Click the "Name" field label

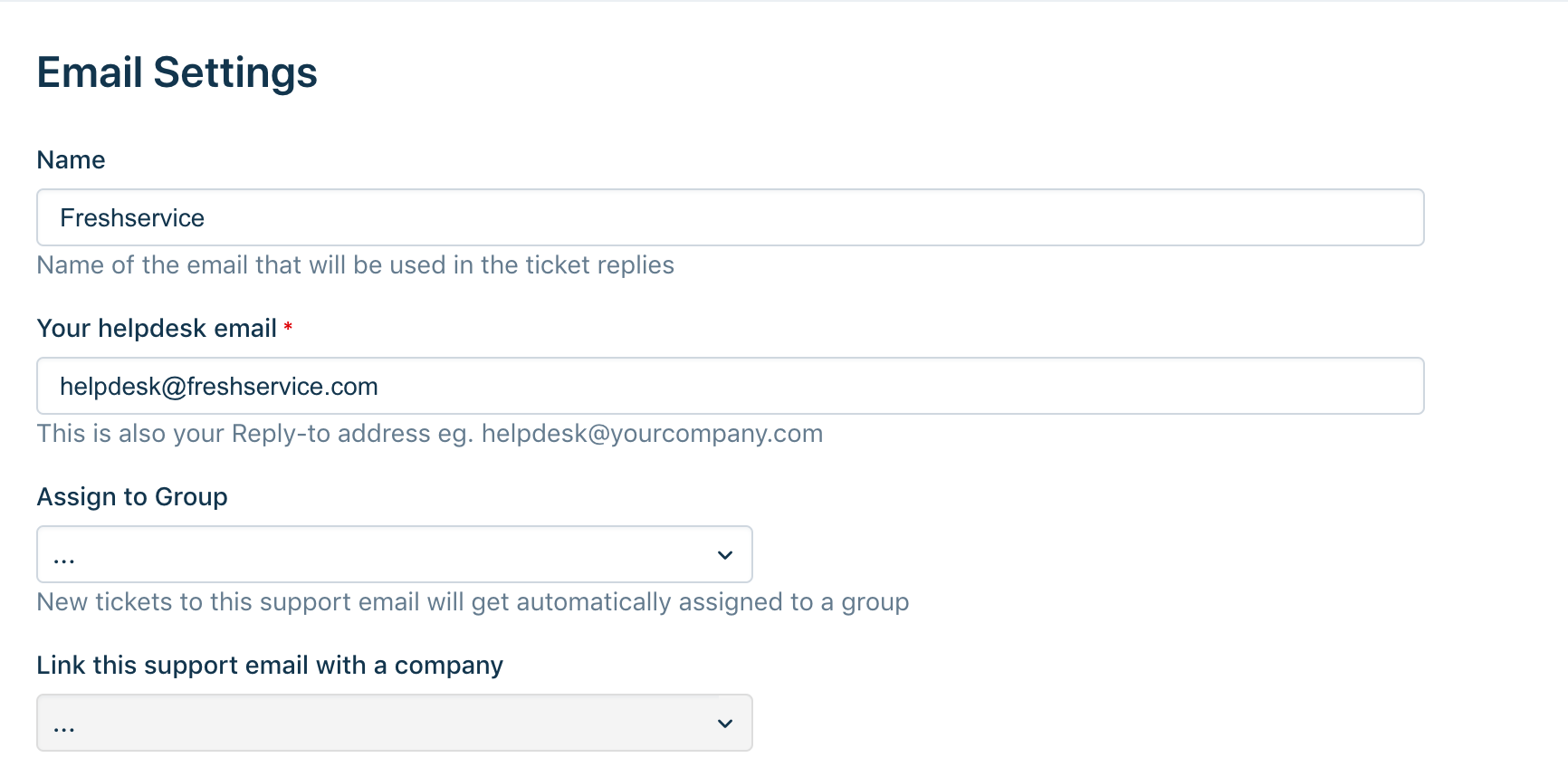(x=71, y=160)
